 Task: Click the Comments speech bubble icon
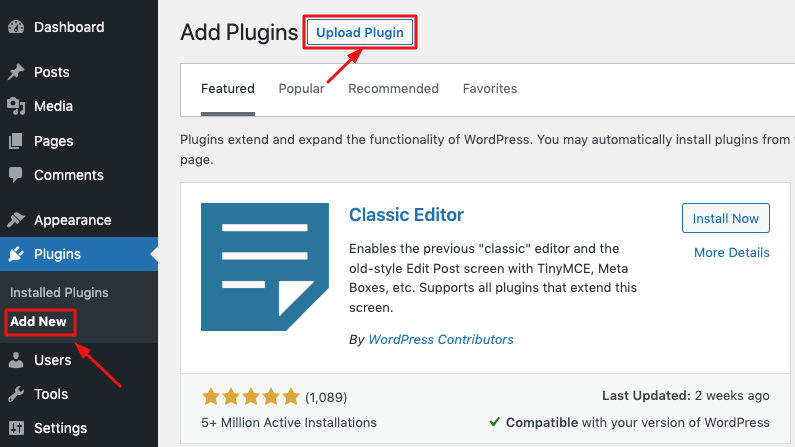point(16,175)
